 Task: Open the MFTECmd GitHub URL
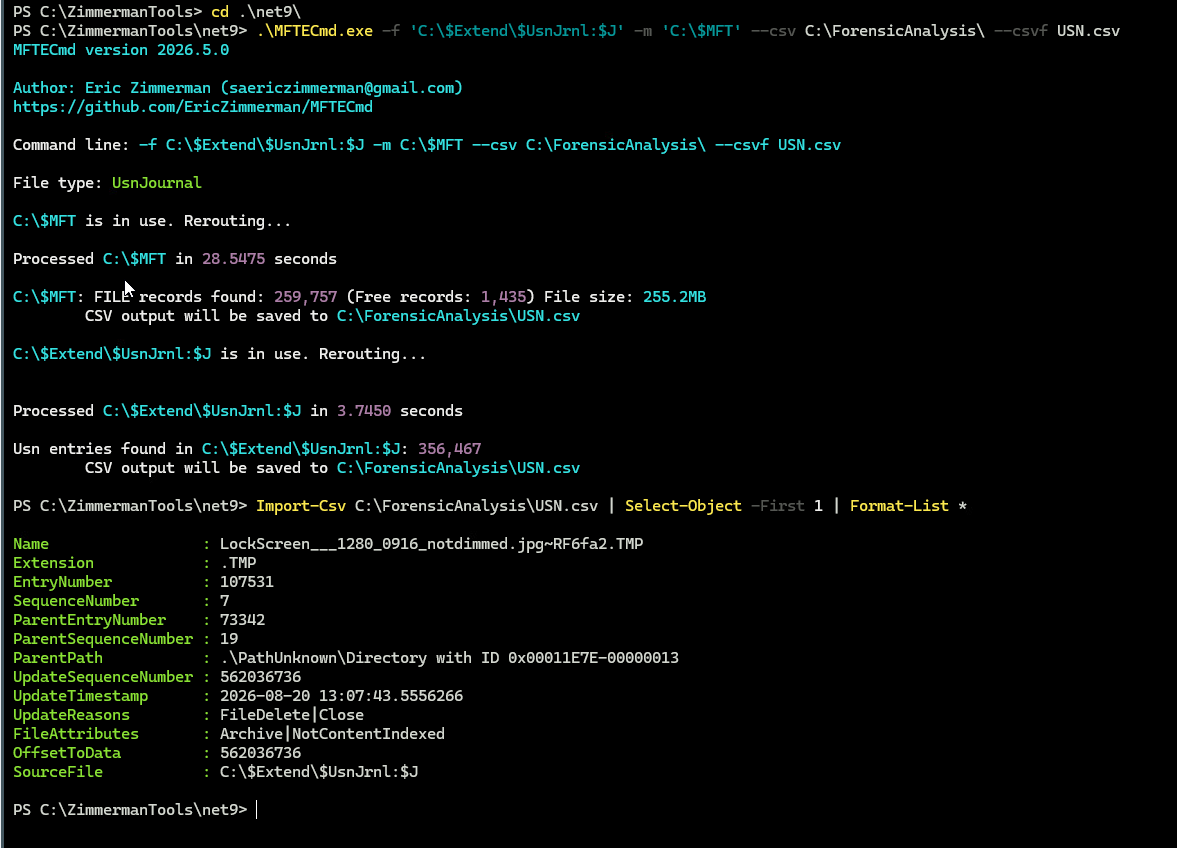193,107
